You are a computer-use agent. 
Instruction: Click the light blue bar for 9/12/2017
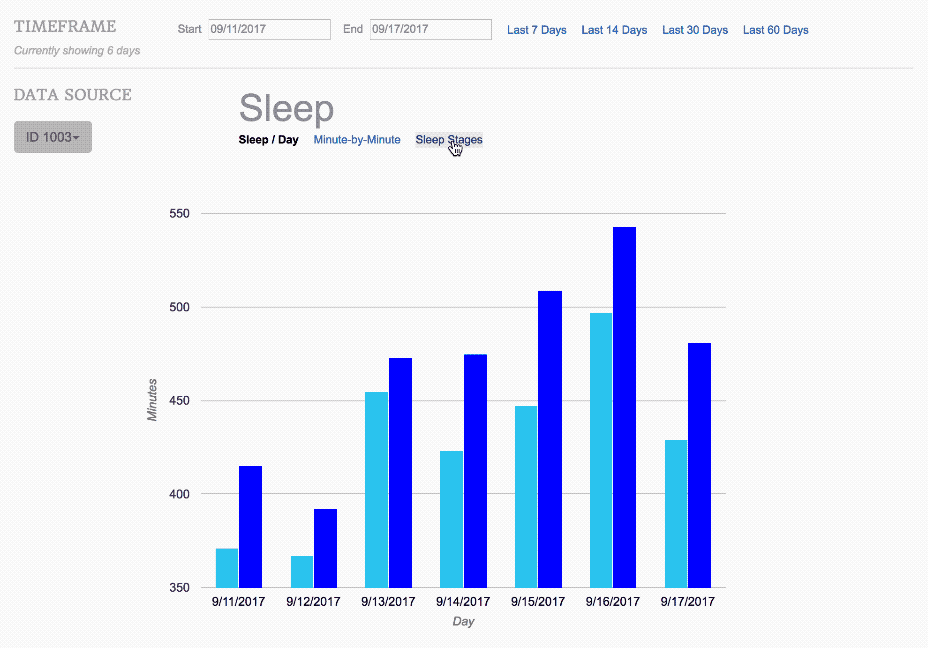[302, 572]
